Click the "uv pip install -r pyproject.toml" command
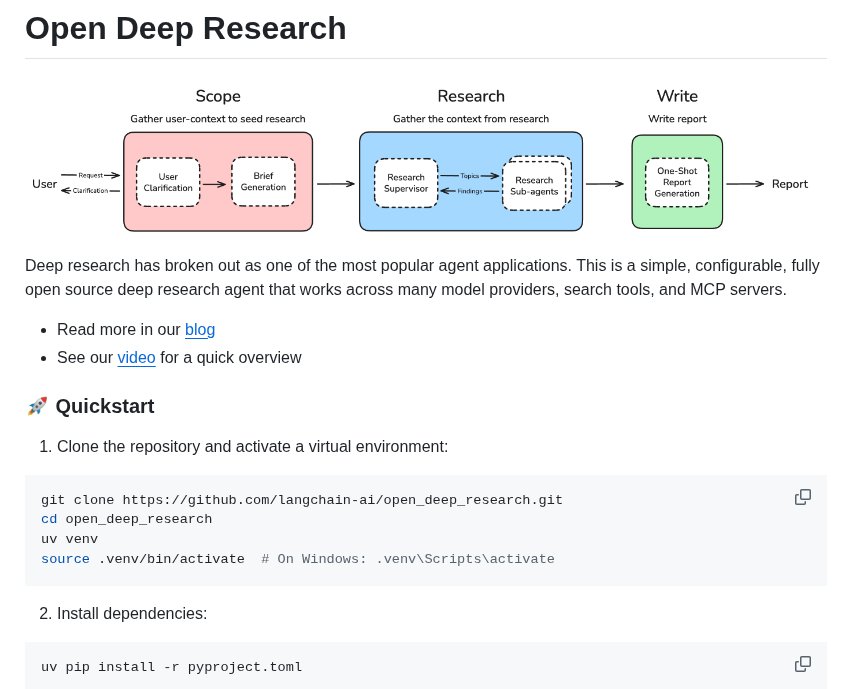850x689 pixels. click(x=172, y=667)
